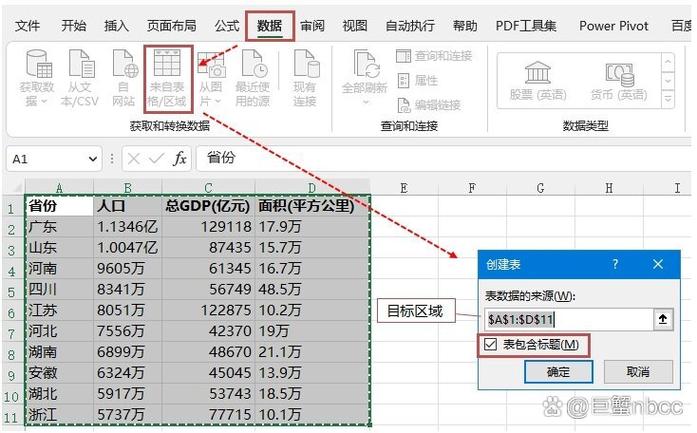Select the cell 广东
The height and width of the screenshot is (433, 697).
pos(59,227)
